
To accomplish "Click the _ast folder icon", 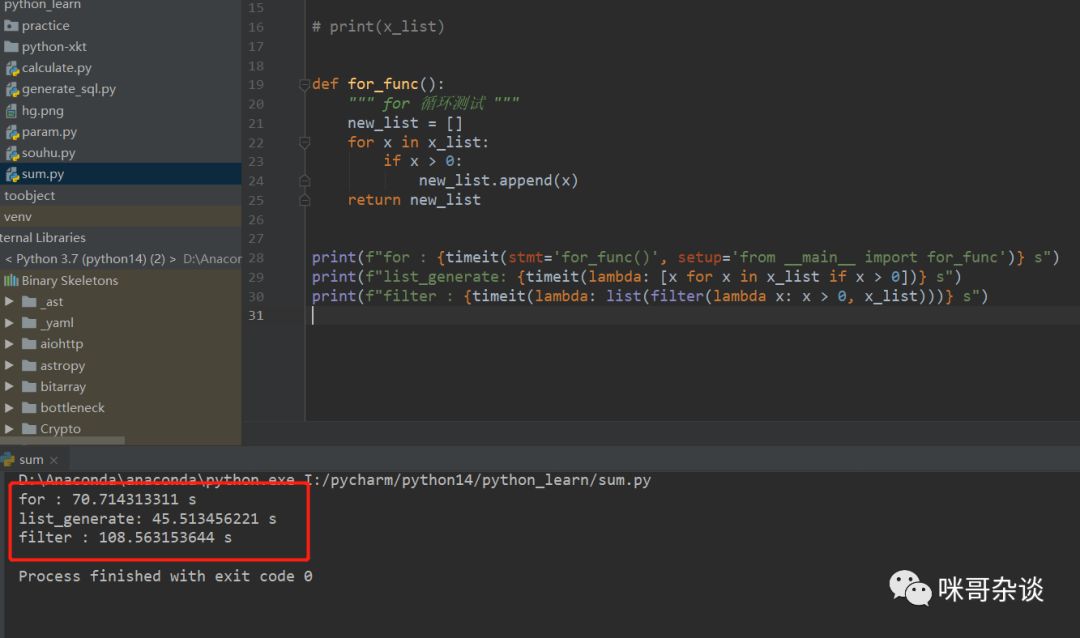I will [29, 302].
